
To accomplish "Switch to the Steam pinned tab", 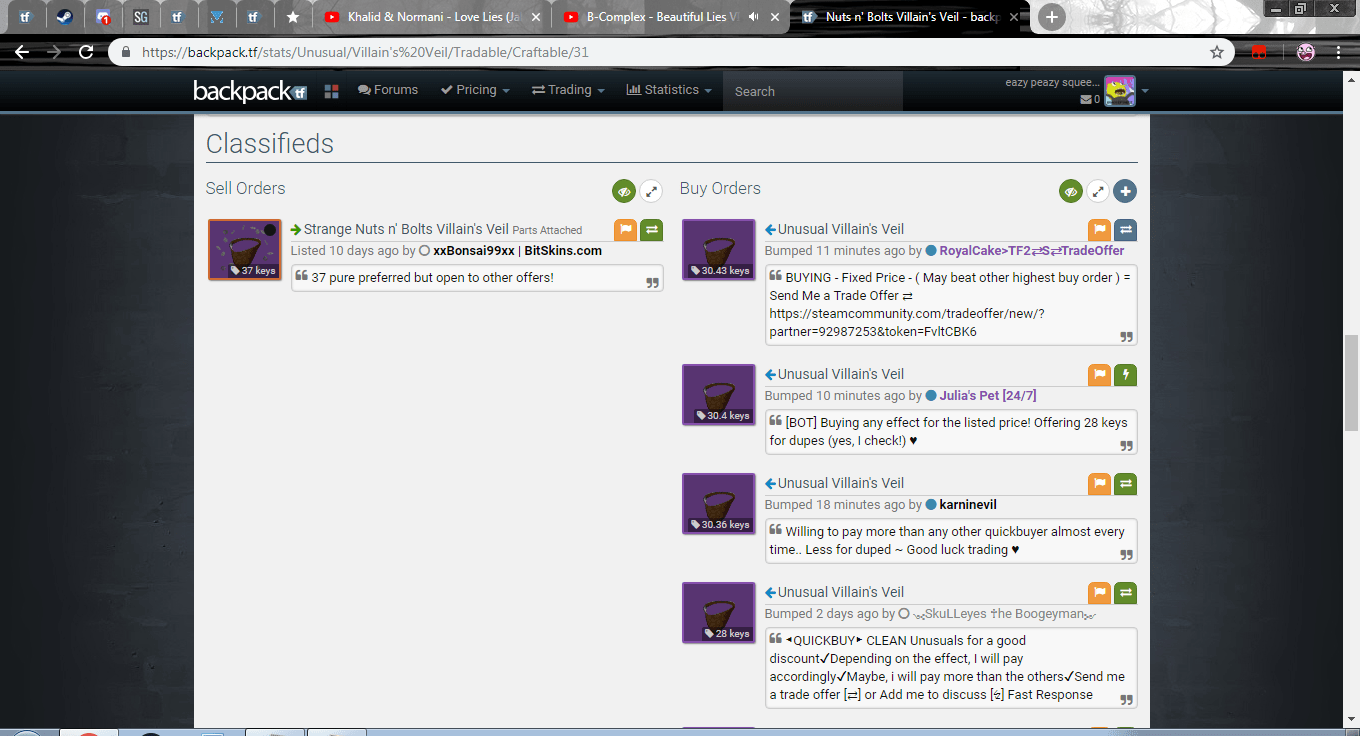I will [x=64, y=17].
